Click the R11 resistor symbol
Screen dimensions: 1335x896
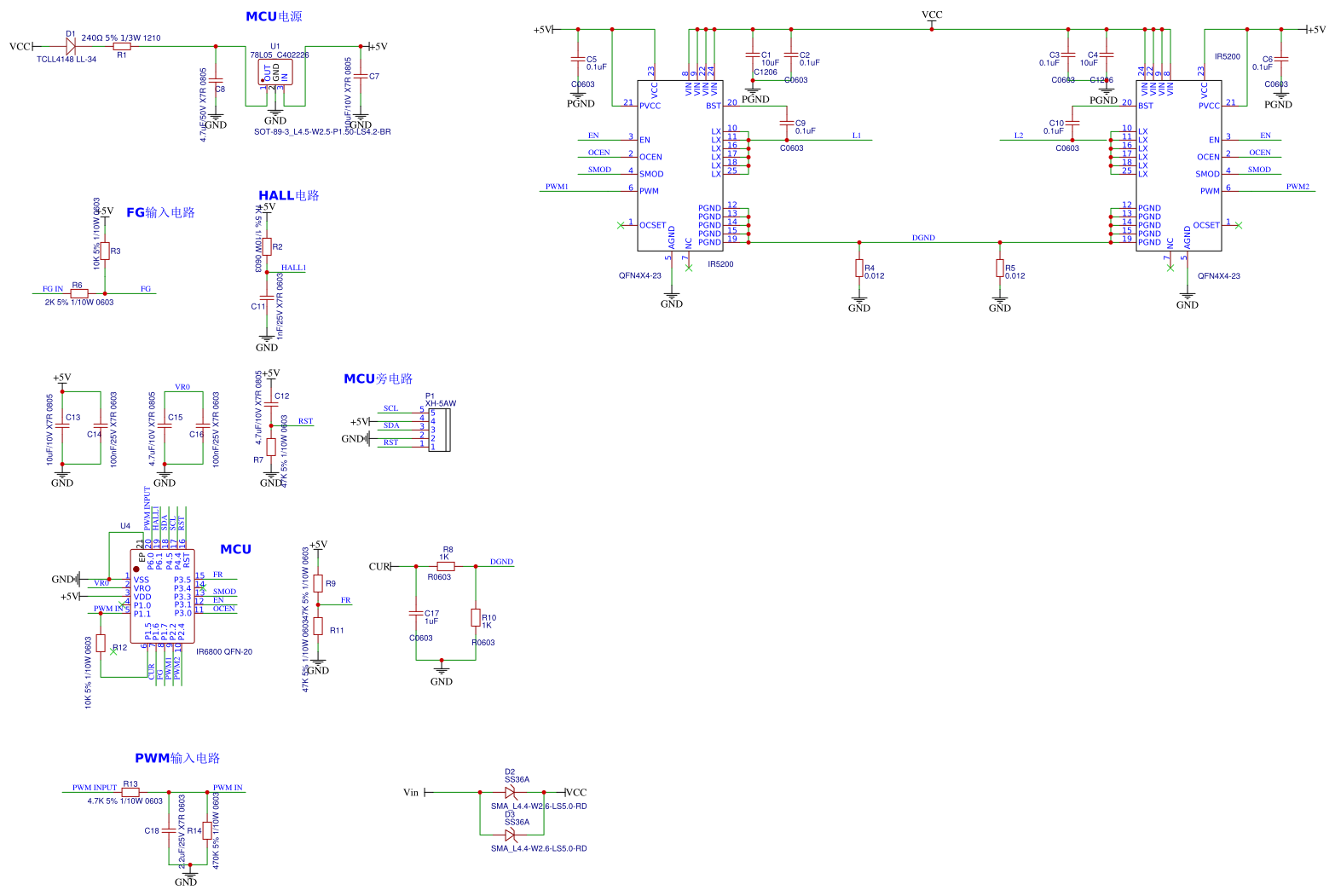318,627
